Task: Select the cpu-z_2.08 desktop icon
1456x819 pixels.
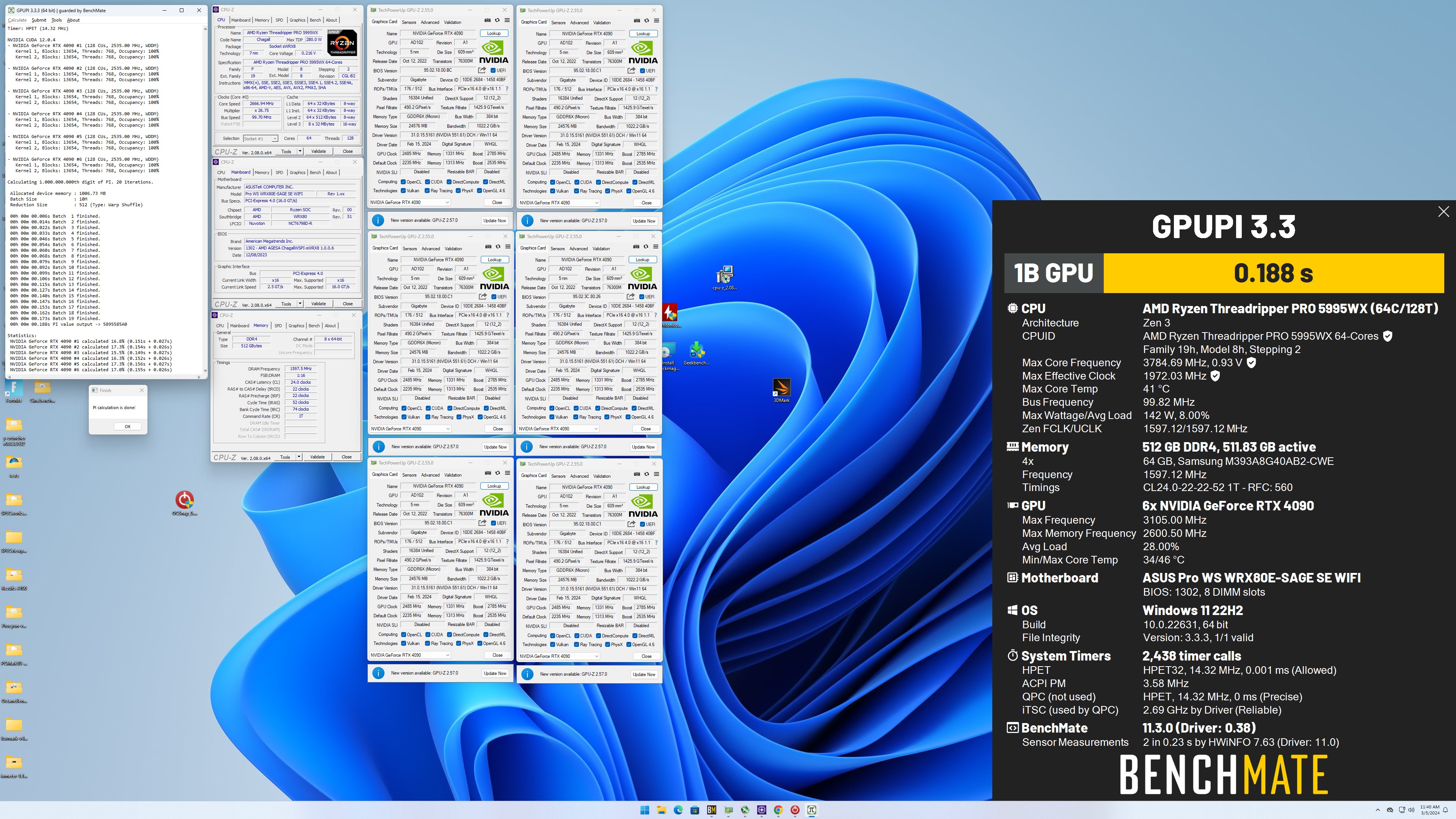Action: (x=724, y=278)
